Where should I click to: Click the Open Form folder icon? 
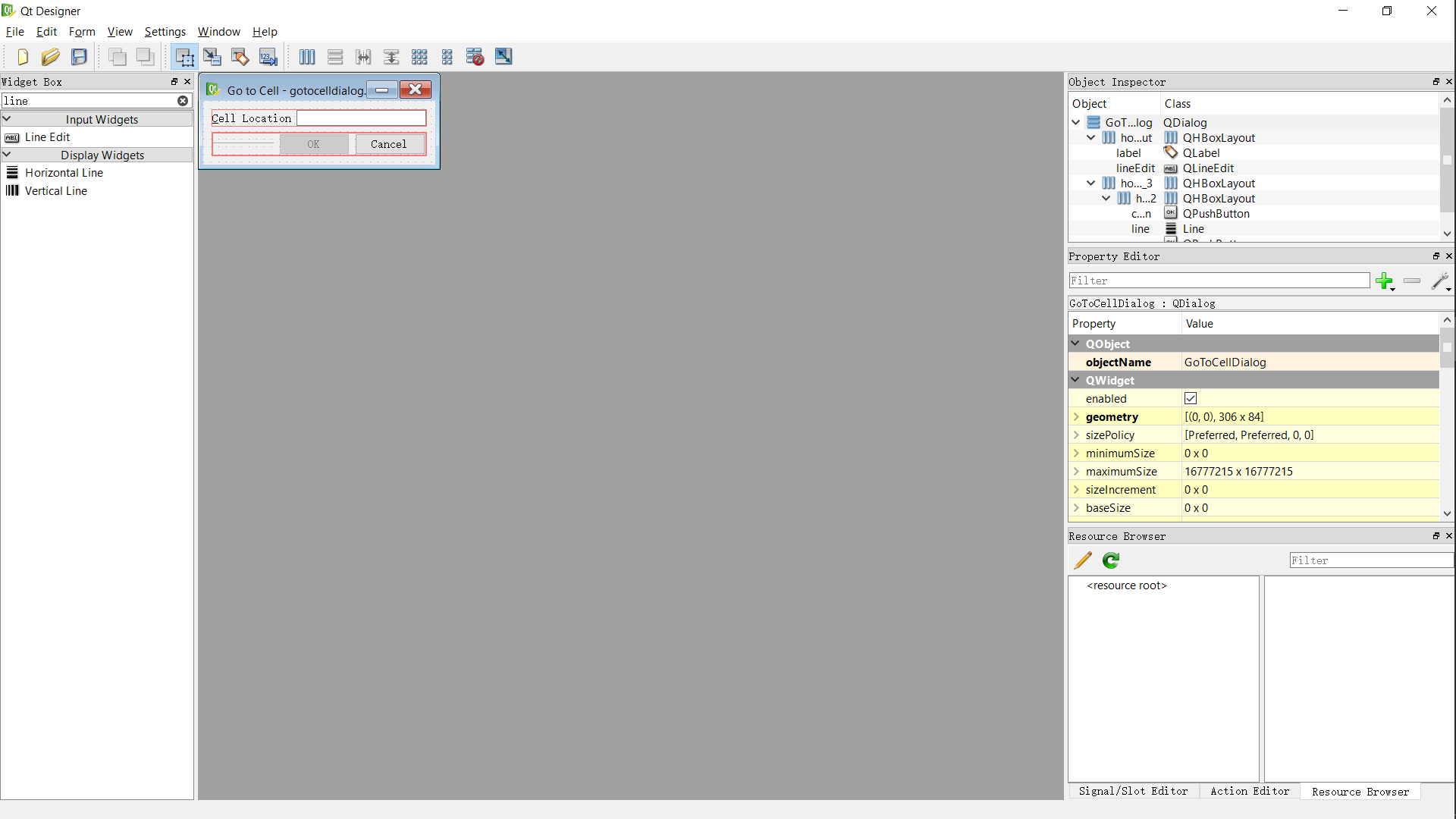(50, 57)
